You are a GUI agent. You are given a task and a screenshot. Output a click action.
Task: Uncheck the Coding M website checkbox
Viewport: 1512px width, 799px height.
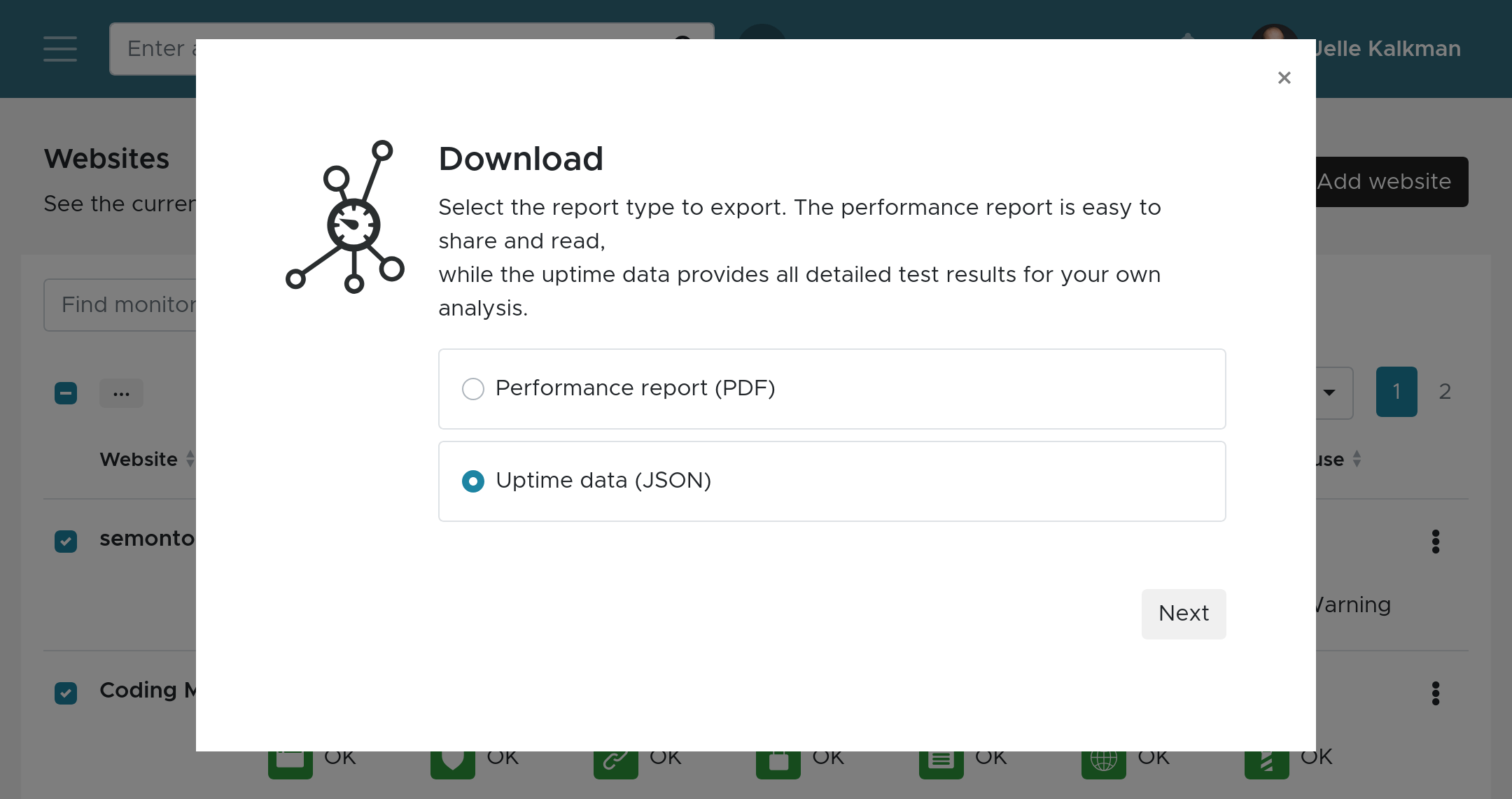tap(66, 693)
